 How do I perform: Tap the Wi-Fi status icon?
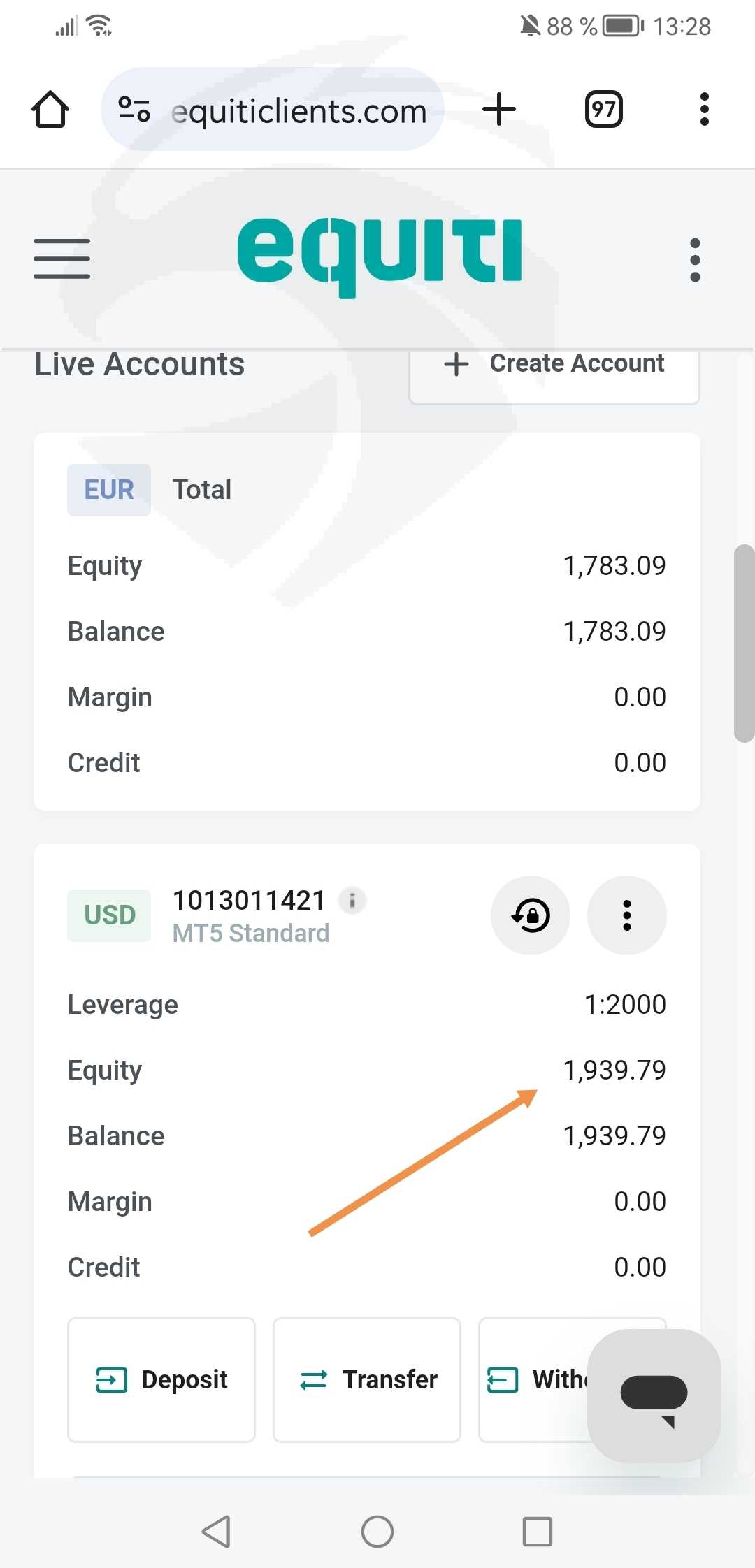coord(99,26)
